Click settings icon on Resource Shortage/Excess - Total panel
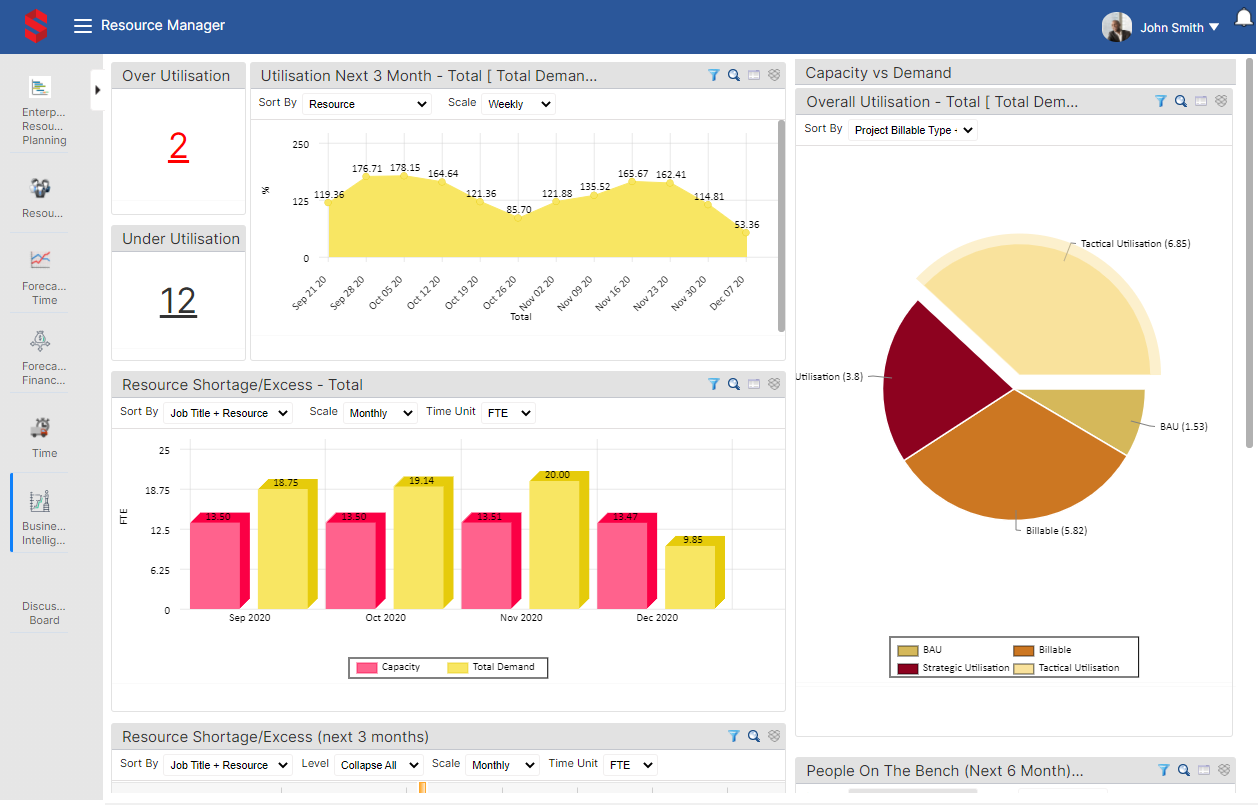This screenshot has width=1258, height=805. (774, 384)
